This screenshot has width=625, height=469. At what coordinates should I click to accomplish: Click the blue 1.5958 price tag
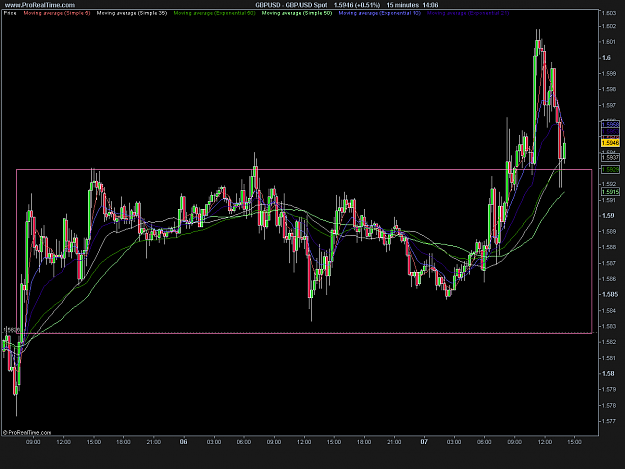point(610,125)
